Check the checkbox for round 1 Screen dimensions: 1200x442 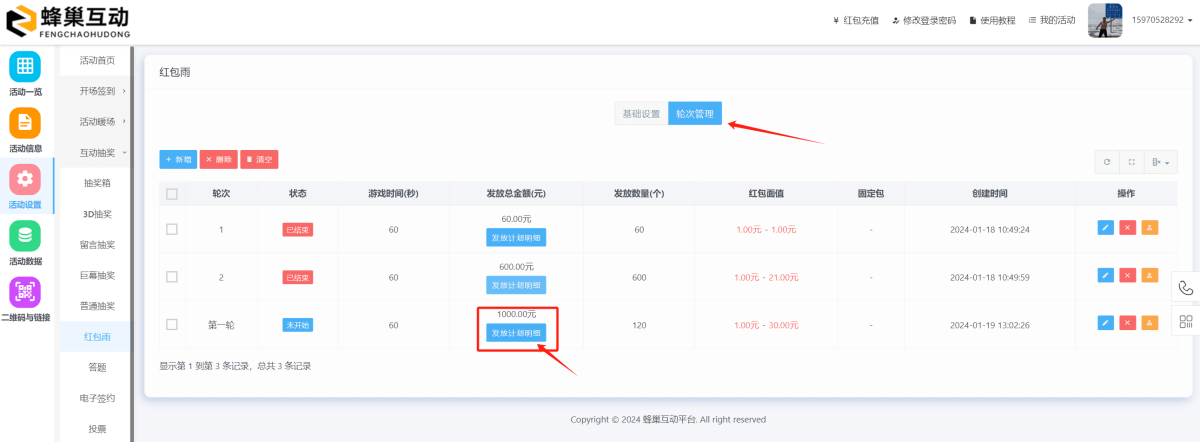coord(172,229)
